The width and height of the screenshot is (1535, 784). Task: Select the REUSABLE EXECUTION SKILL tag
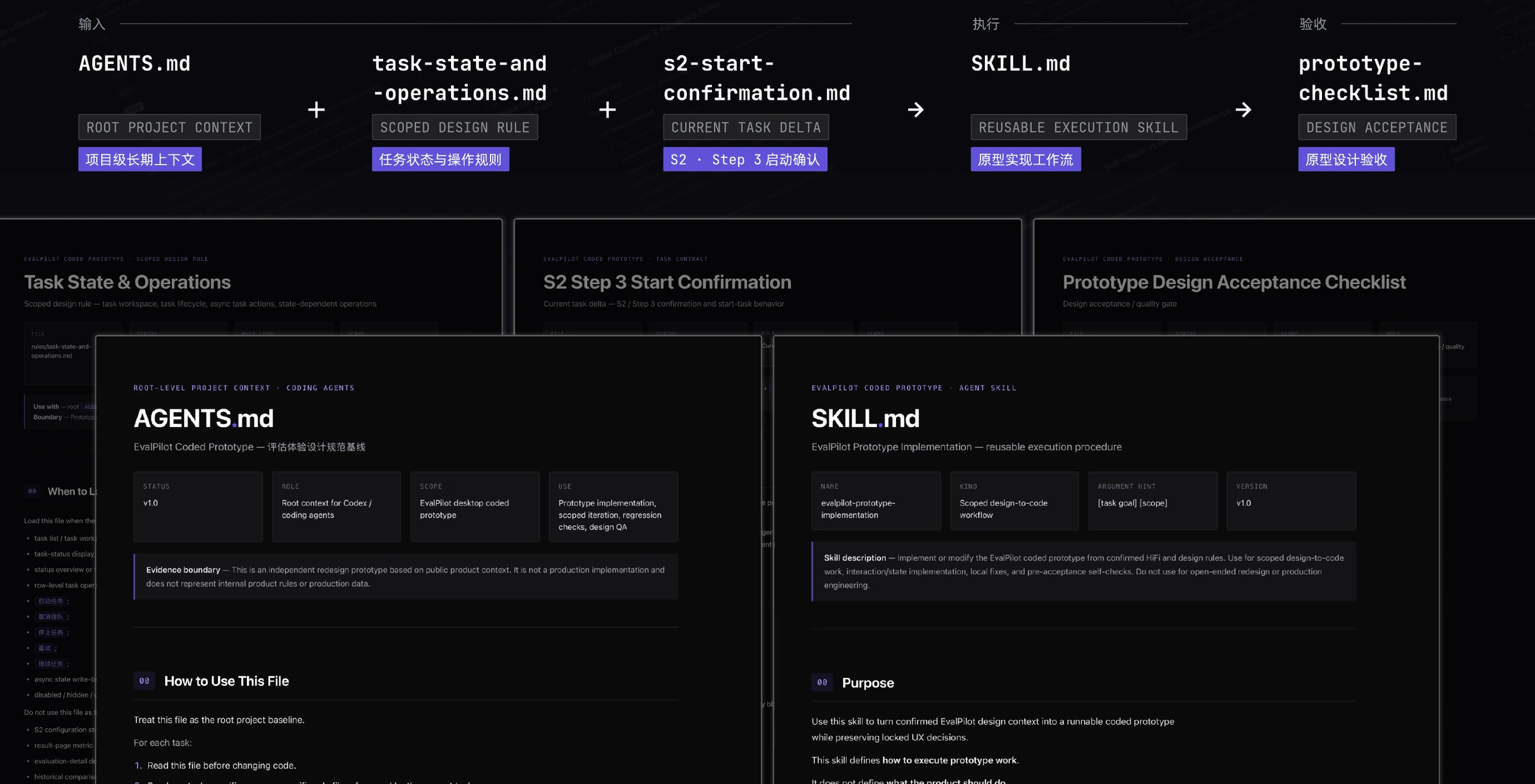(x=1078, y=127)
